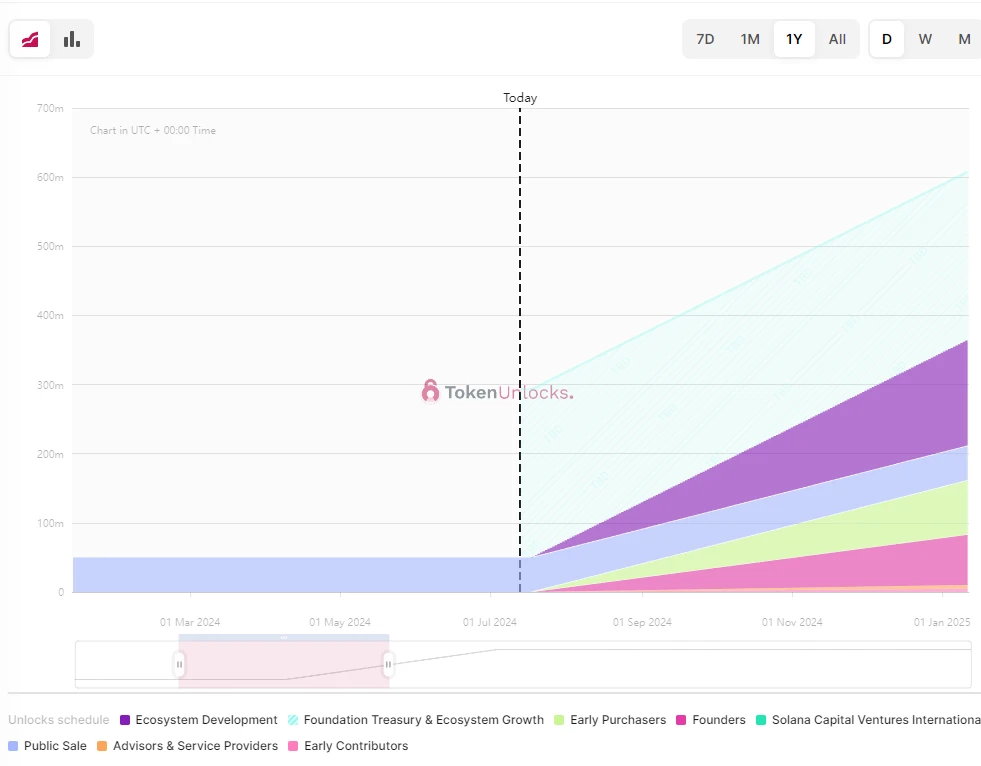Hide Early Purchasers legend series
This screenshot has height=766, width=981.
[609, 720]
